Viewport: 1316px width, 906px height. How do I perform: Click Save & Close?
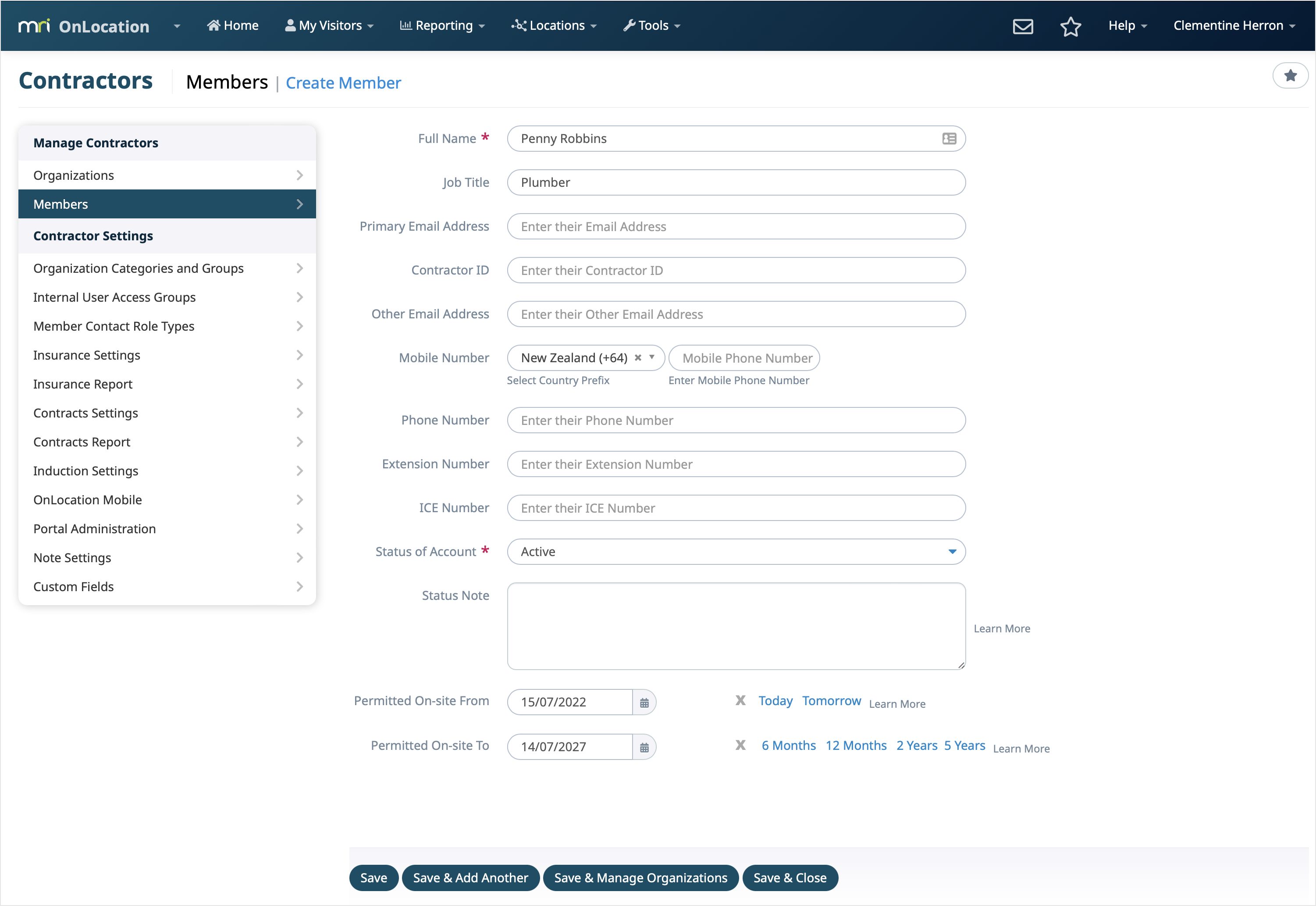790,878
